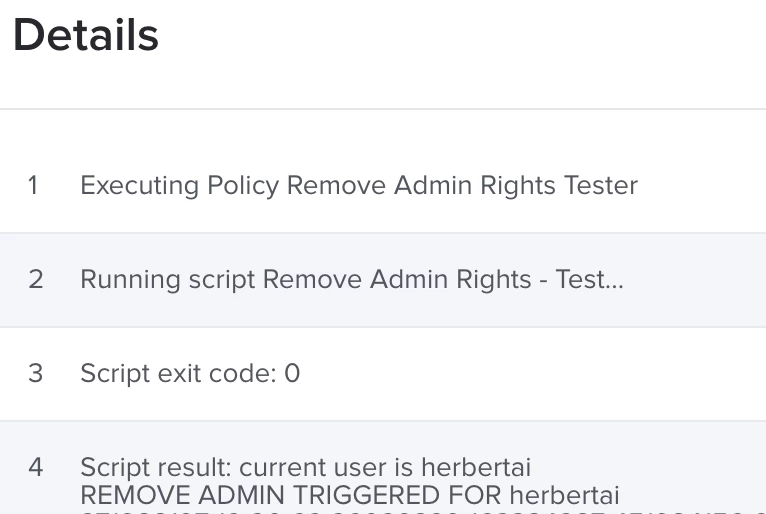Click herbertai after TRIGGERED FOR
The width and height of the screenshot is (766, 514).
point(565,495)
